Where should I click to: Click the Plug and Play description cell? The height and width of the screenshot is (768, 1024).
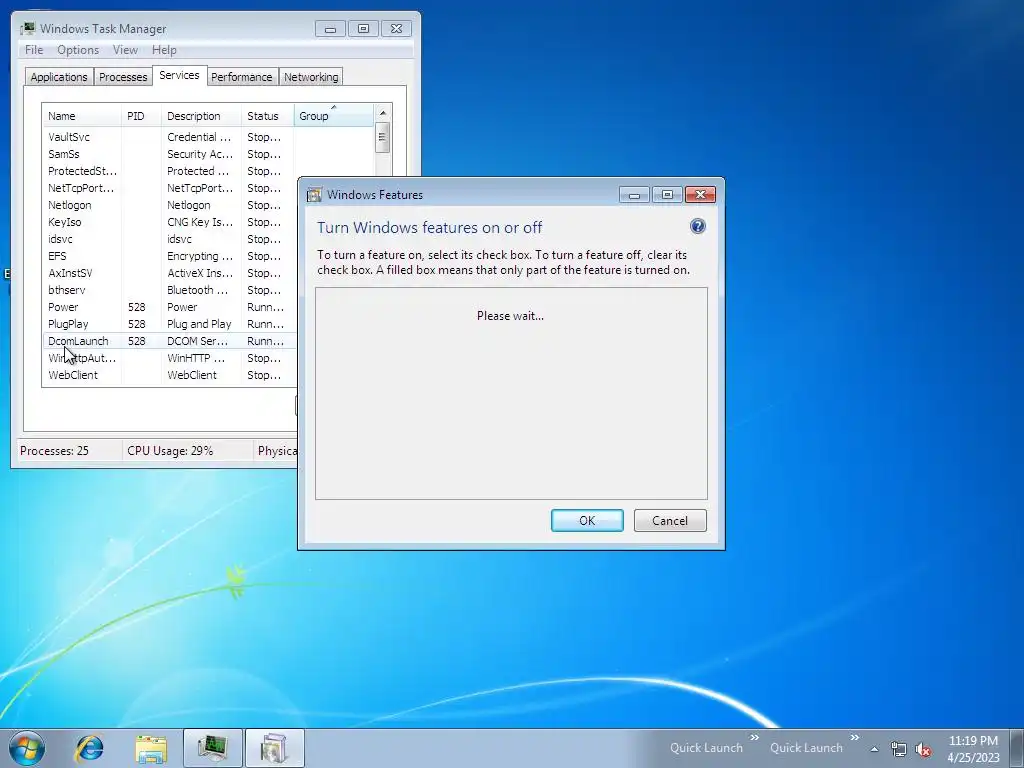[x=199, y=324]
